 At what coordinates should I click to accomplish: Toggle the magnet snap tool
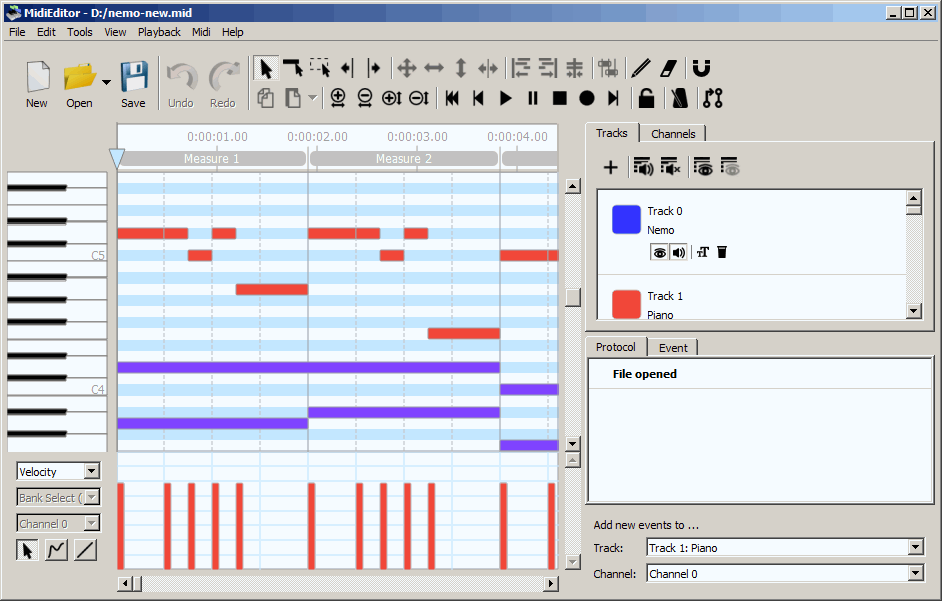[x=701, y=69]
